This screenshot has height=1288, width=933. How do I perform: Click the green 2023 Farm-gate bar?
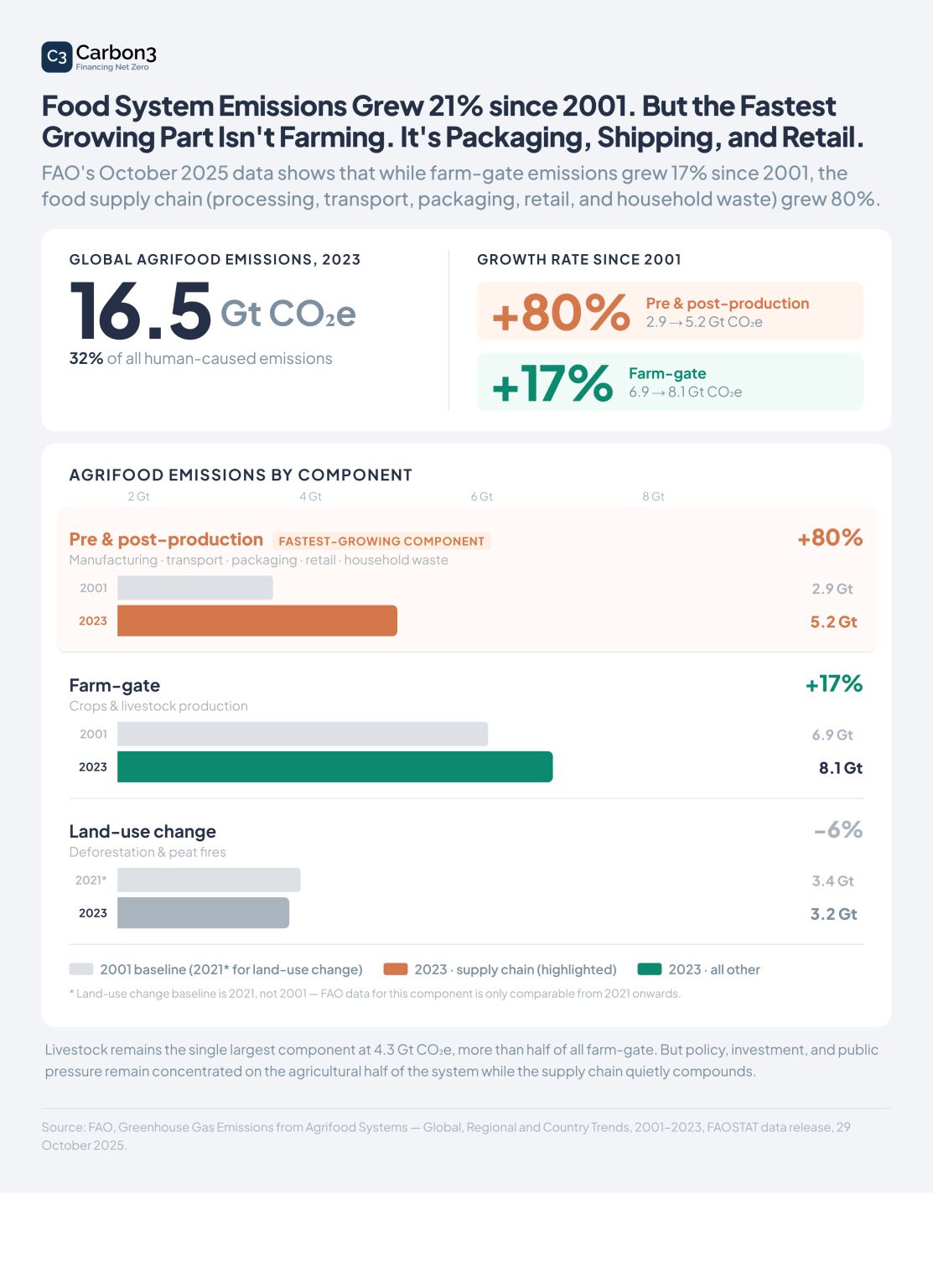pos(335,766)
